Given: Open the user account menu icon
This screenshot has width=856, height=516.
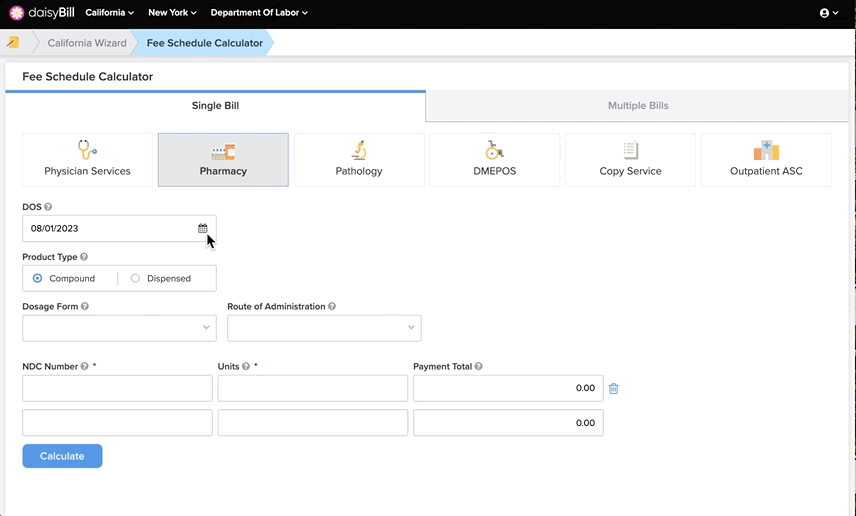Looking at the screenshot, I should coord(829,13).
